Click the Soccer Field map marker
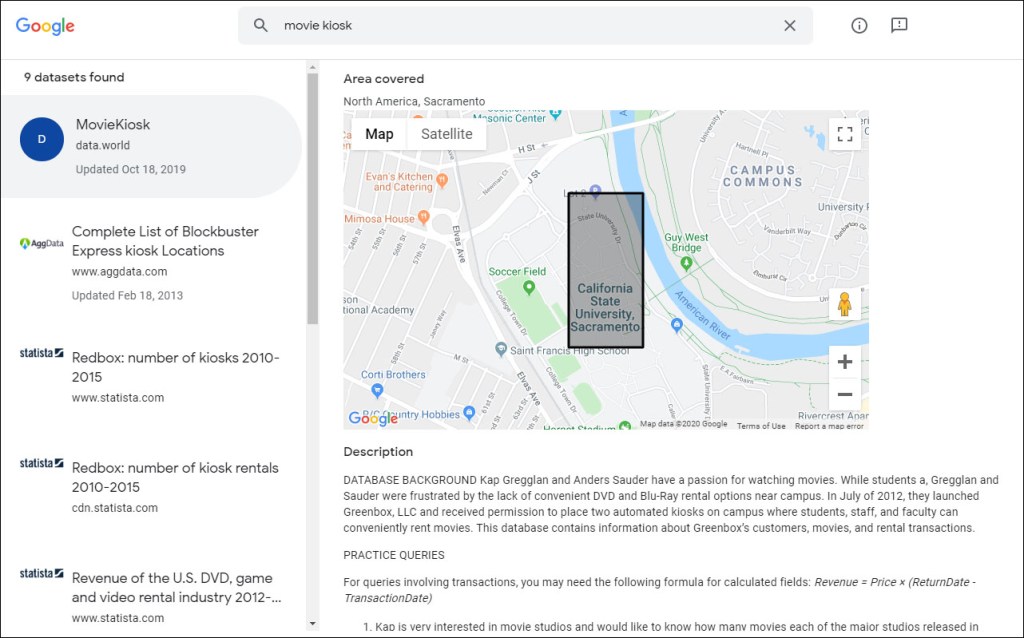 click(529, 287)
